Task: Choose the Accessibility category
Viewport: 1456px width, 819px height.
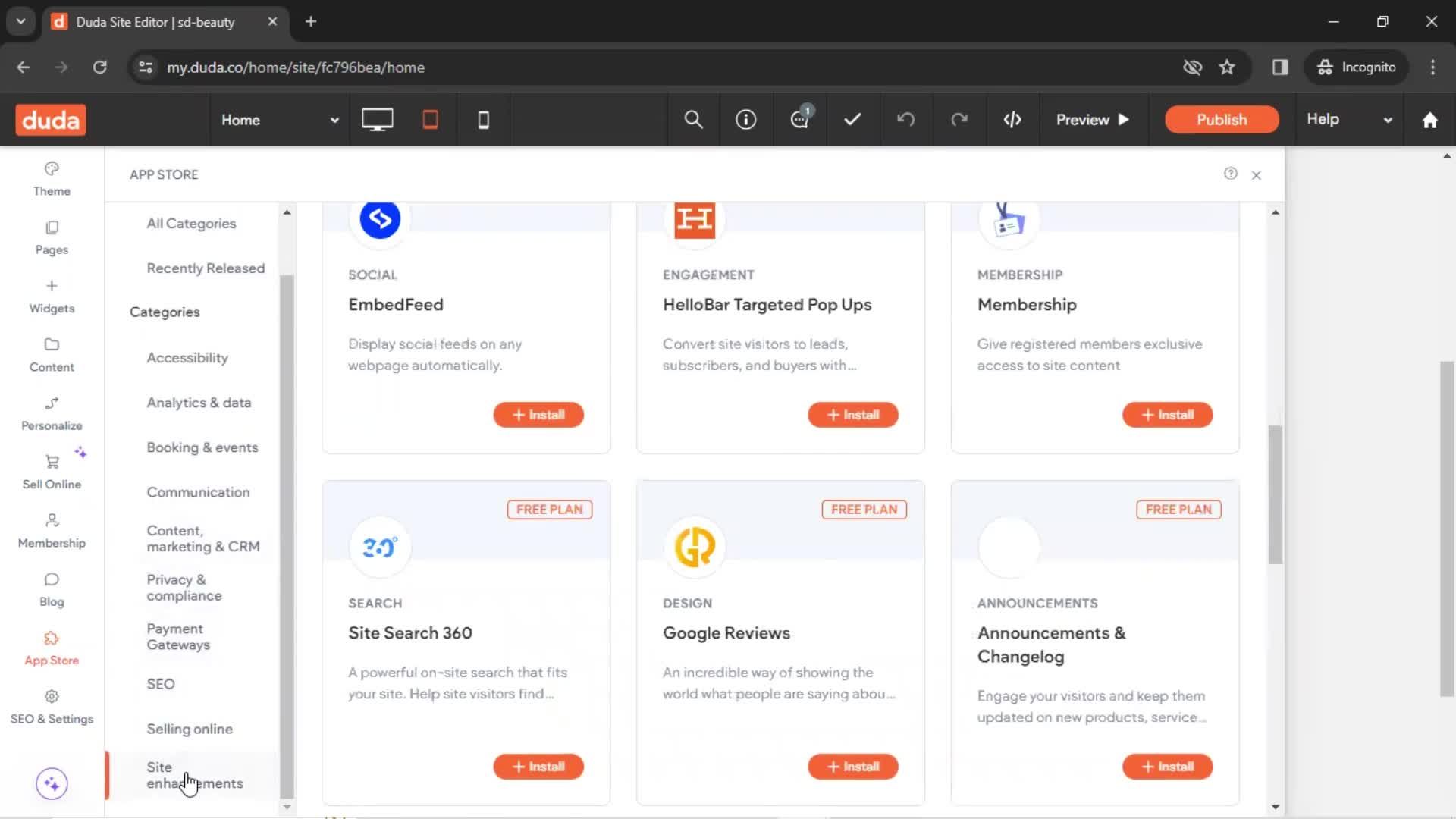Action: click(x=187, y=358)
